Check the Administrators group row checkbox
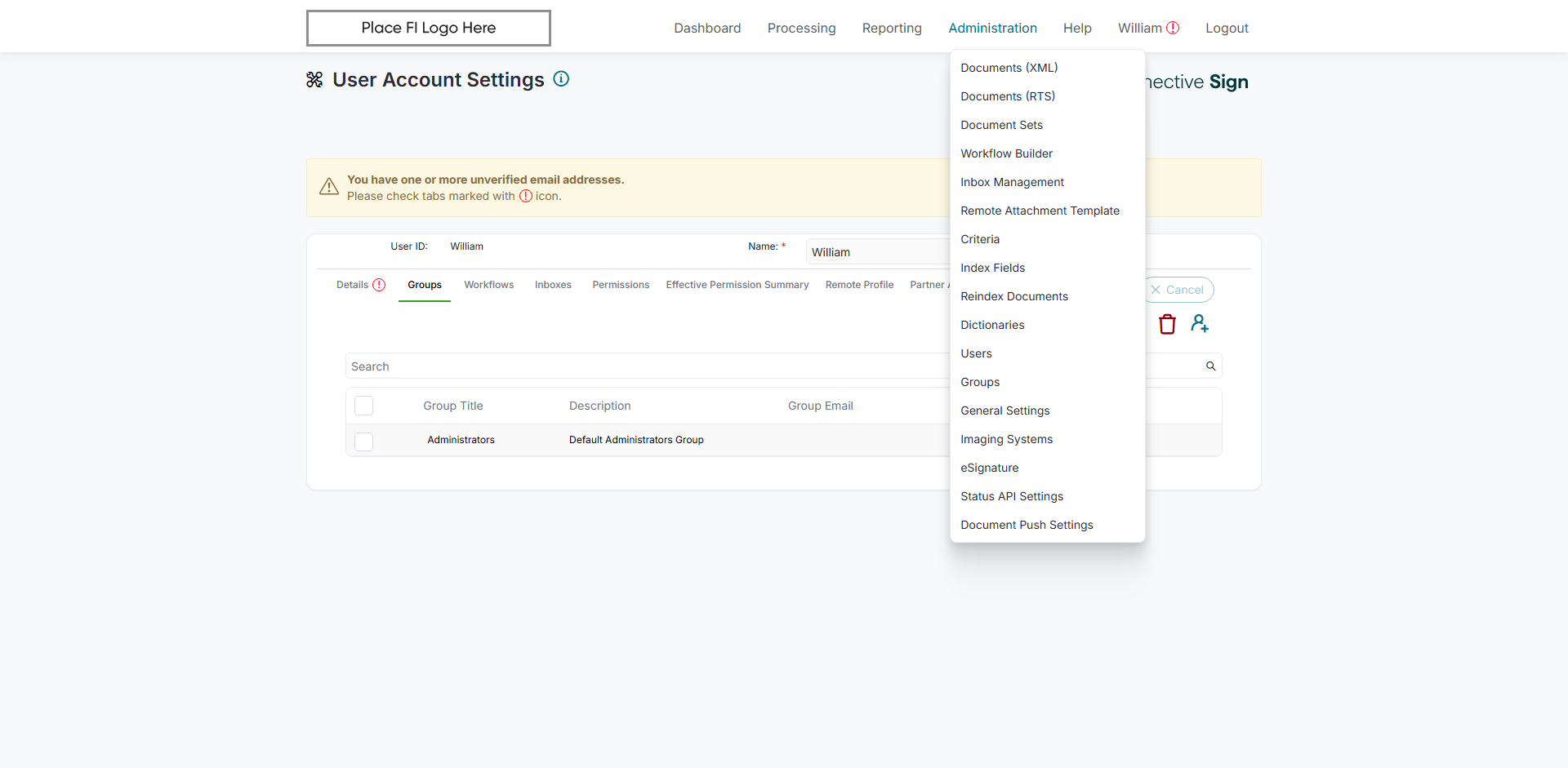 pyautogui.click(x=364, y=442)
